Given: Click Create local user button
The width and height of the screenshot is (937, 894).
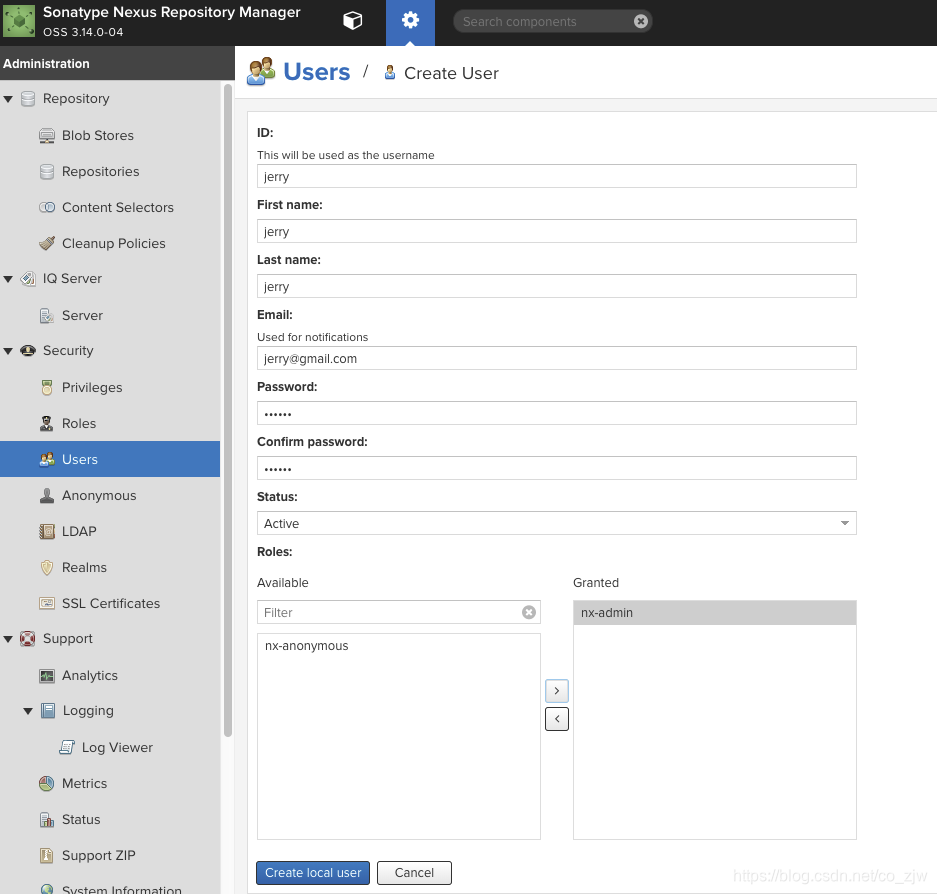Looking at the screenshot, I should coord(313,872).
